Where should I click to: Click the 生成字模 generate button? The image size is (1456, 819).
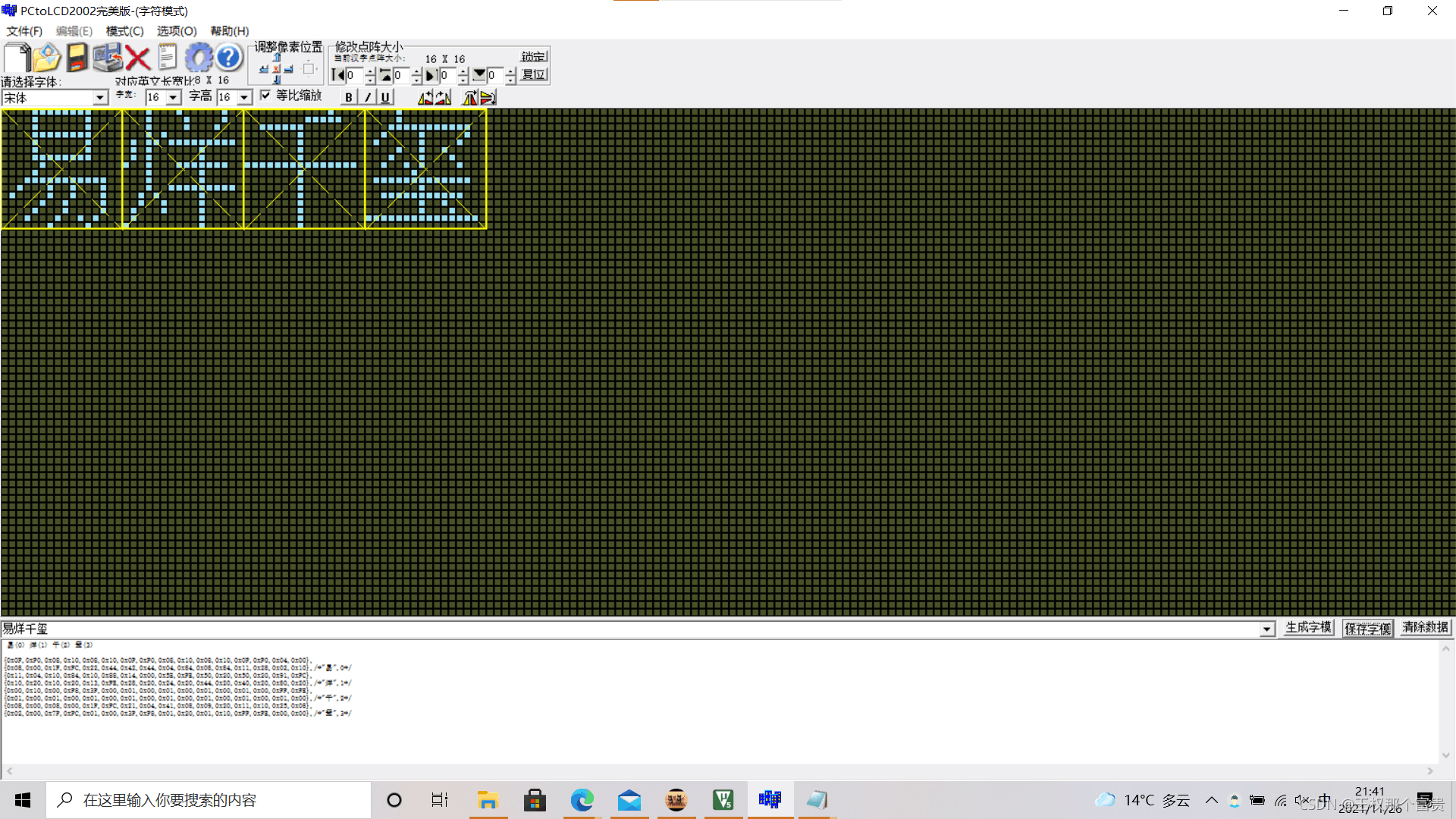[x=1308, y=628]
